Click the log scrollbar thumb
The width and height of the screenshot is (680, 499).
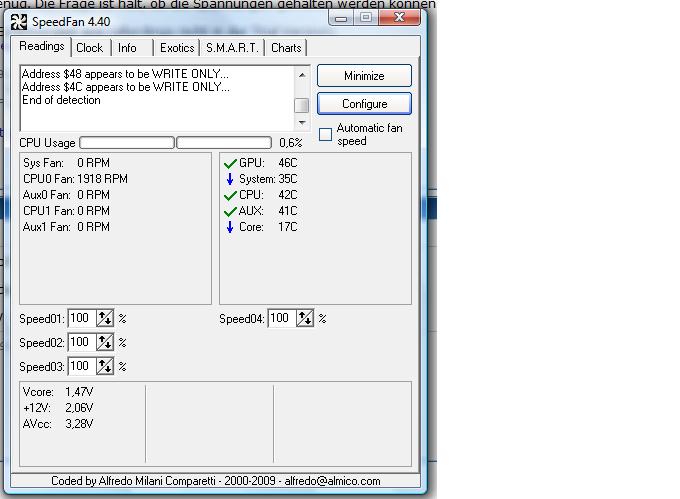click(302, 105)
